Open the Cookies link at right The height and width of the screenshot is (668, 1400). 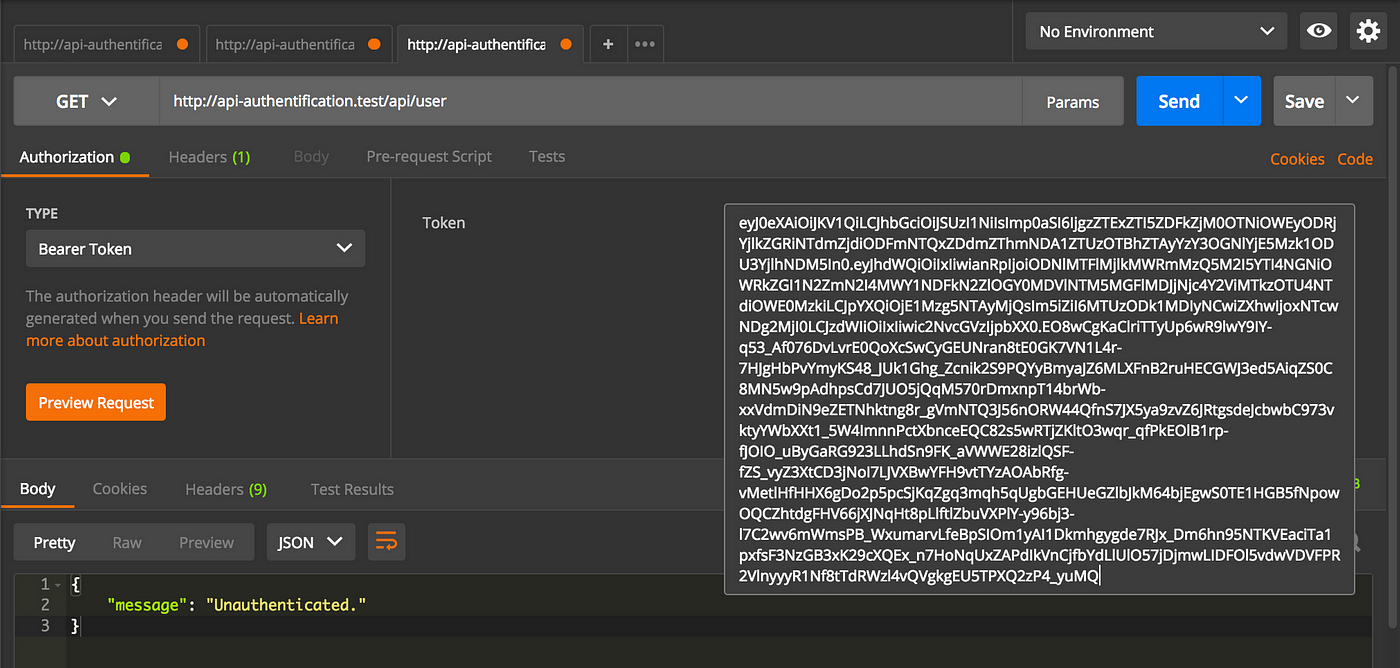1297,159
